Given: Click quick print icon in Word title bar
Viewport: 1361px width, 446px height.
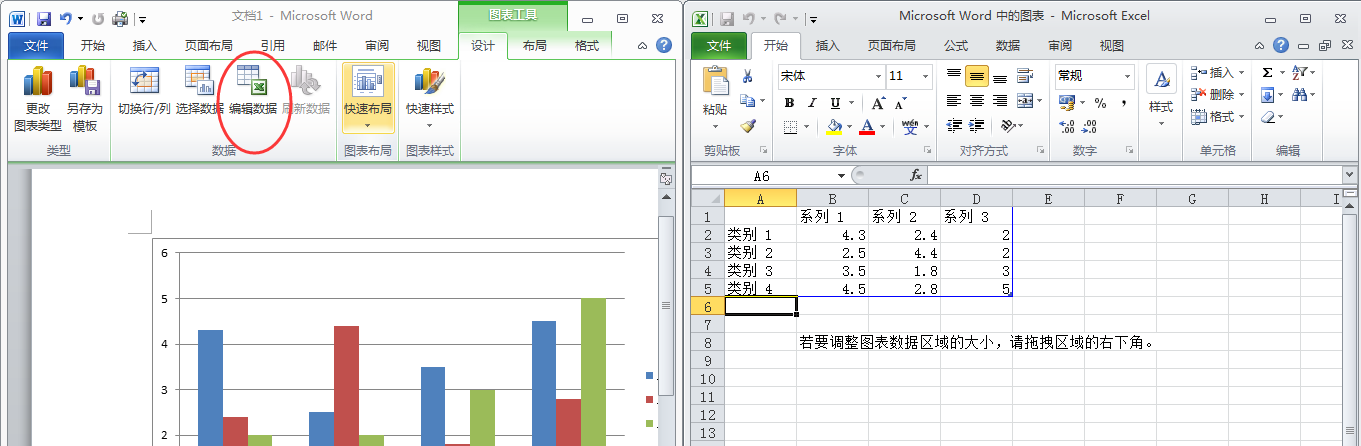Looking at the screenshot, I should [120, 18].
